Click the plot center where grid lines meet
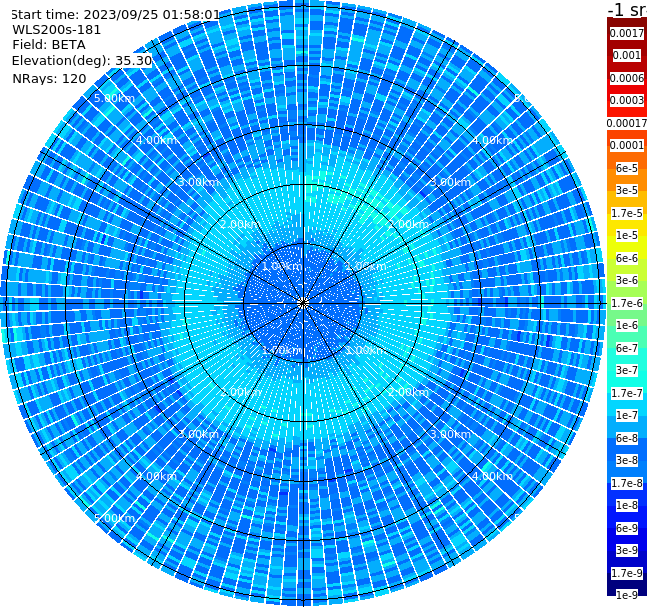The height and width of the screenshot is (607, 647). pos(303,303)
